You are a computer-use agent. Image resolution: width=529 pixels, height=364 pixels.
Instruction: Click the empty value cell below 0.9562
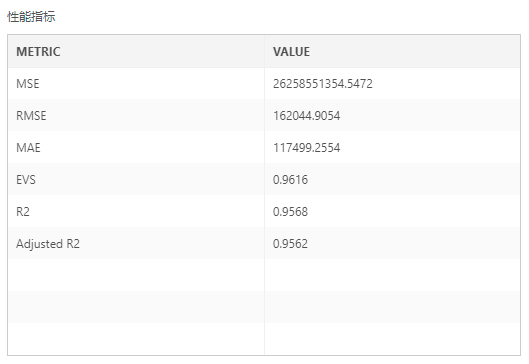392,275
